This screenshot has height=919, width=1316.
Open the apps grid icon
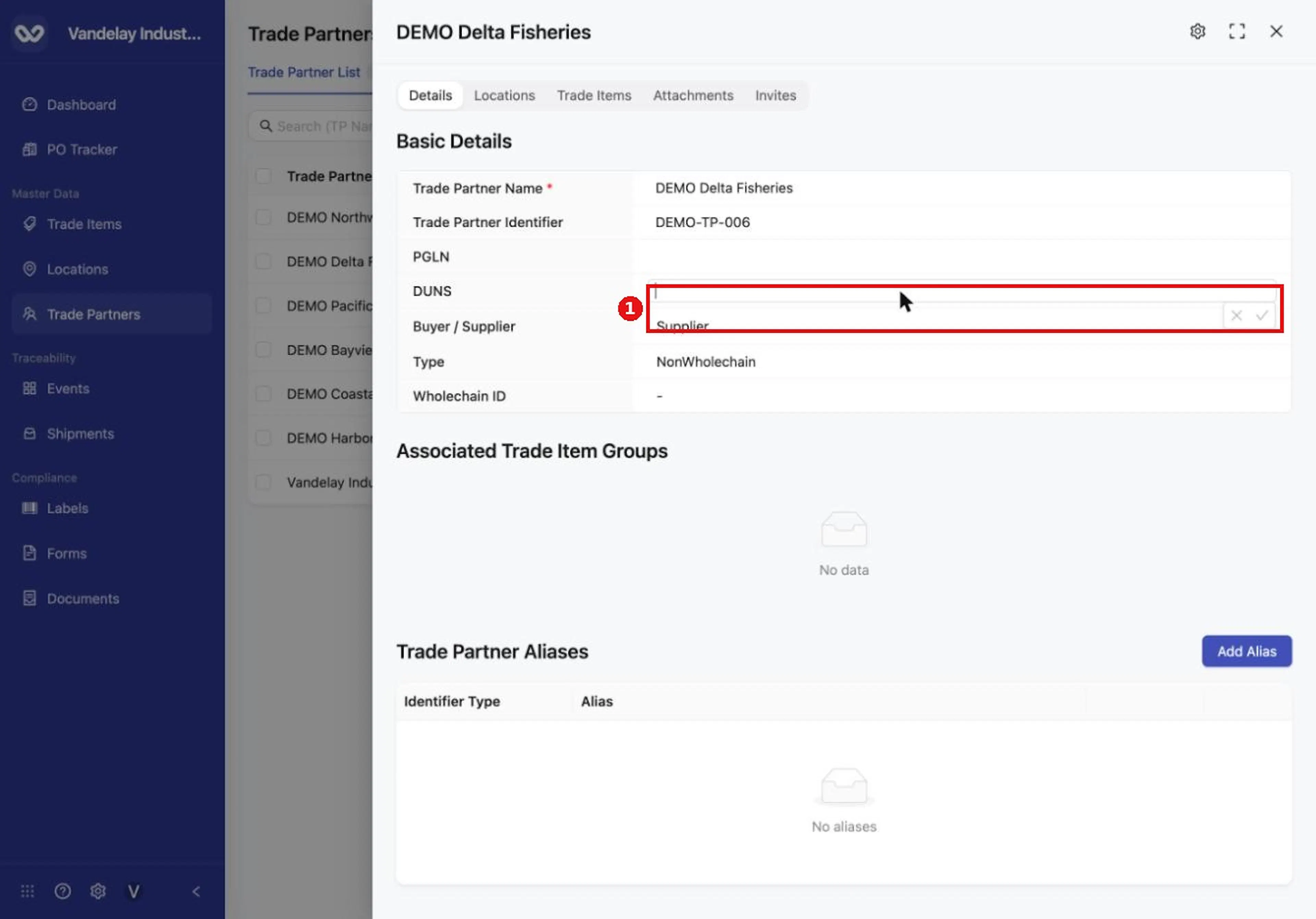27,891
